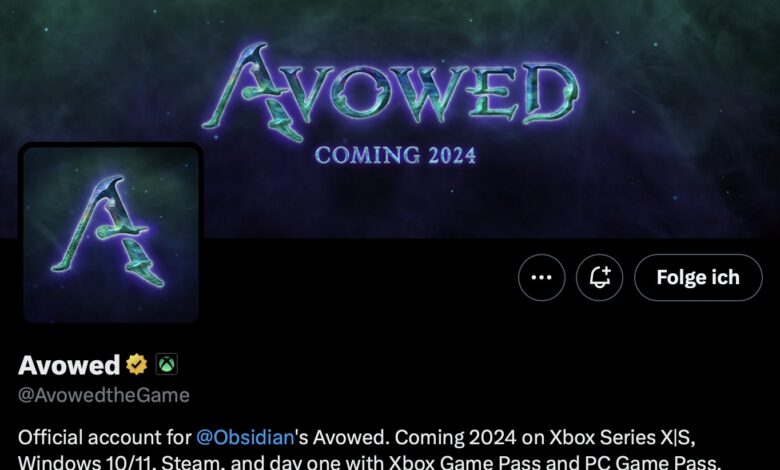Viewport: 780px width, 470px height.
Task: Click the large AVOWED logo in banner
Action: click(x=390, y=93)
